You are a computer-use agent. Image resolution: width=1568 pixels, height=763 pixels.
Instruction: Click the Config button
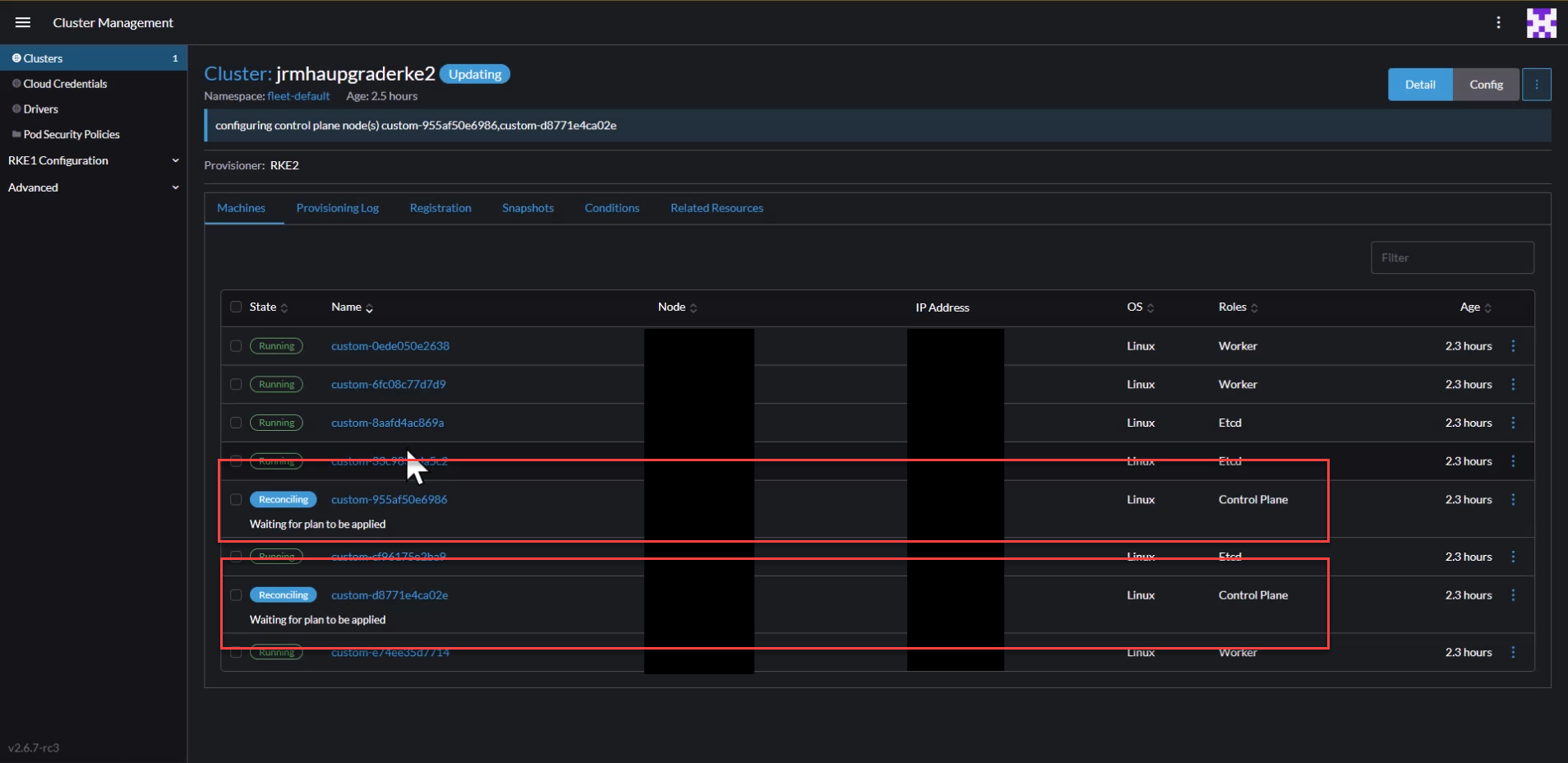1486,85
